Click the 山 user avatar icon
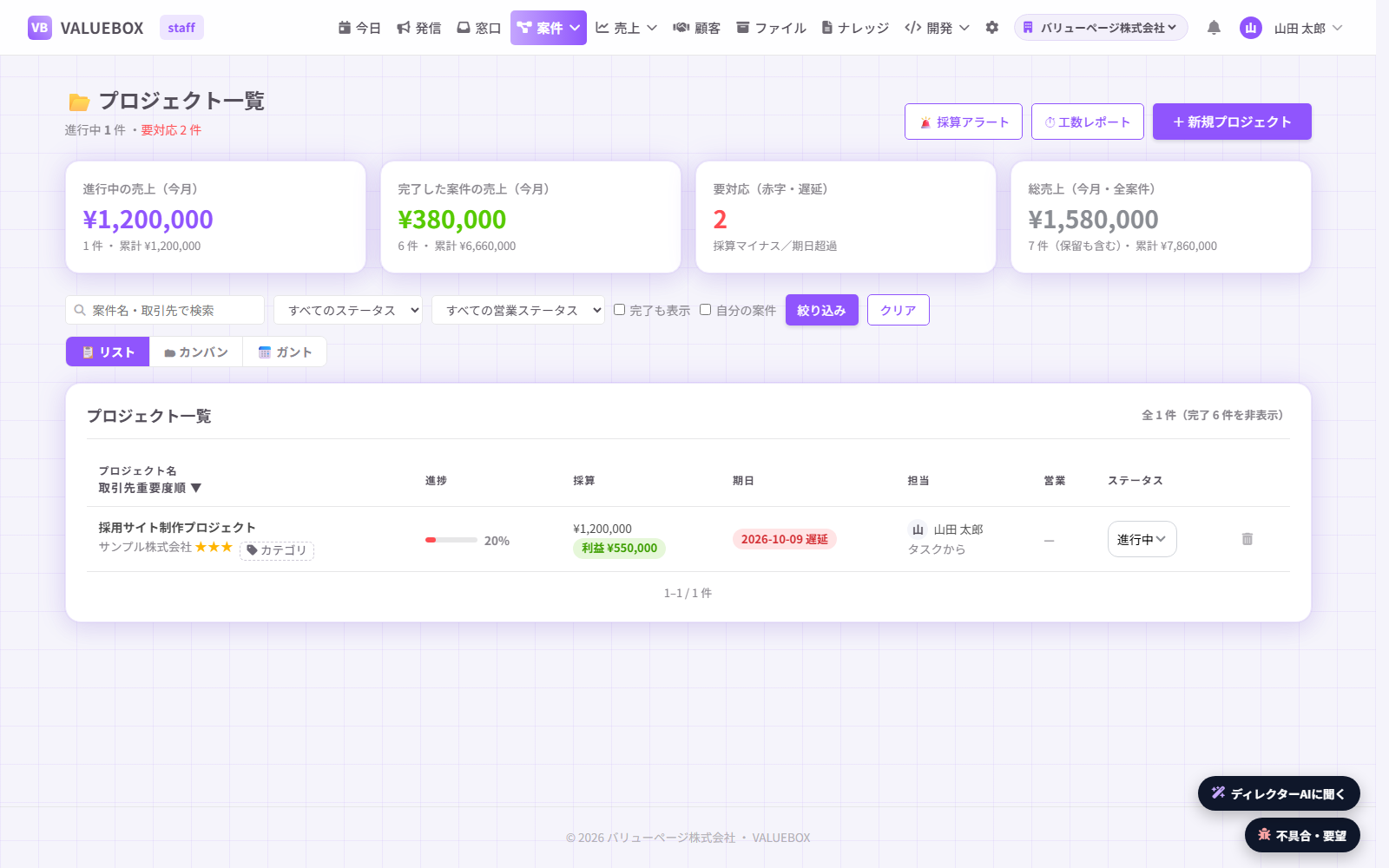 click(x=1251, y=28)
